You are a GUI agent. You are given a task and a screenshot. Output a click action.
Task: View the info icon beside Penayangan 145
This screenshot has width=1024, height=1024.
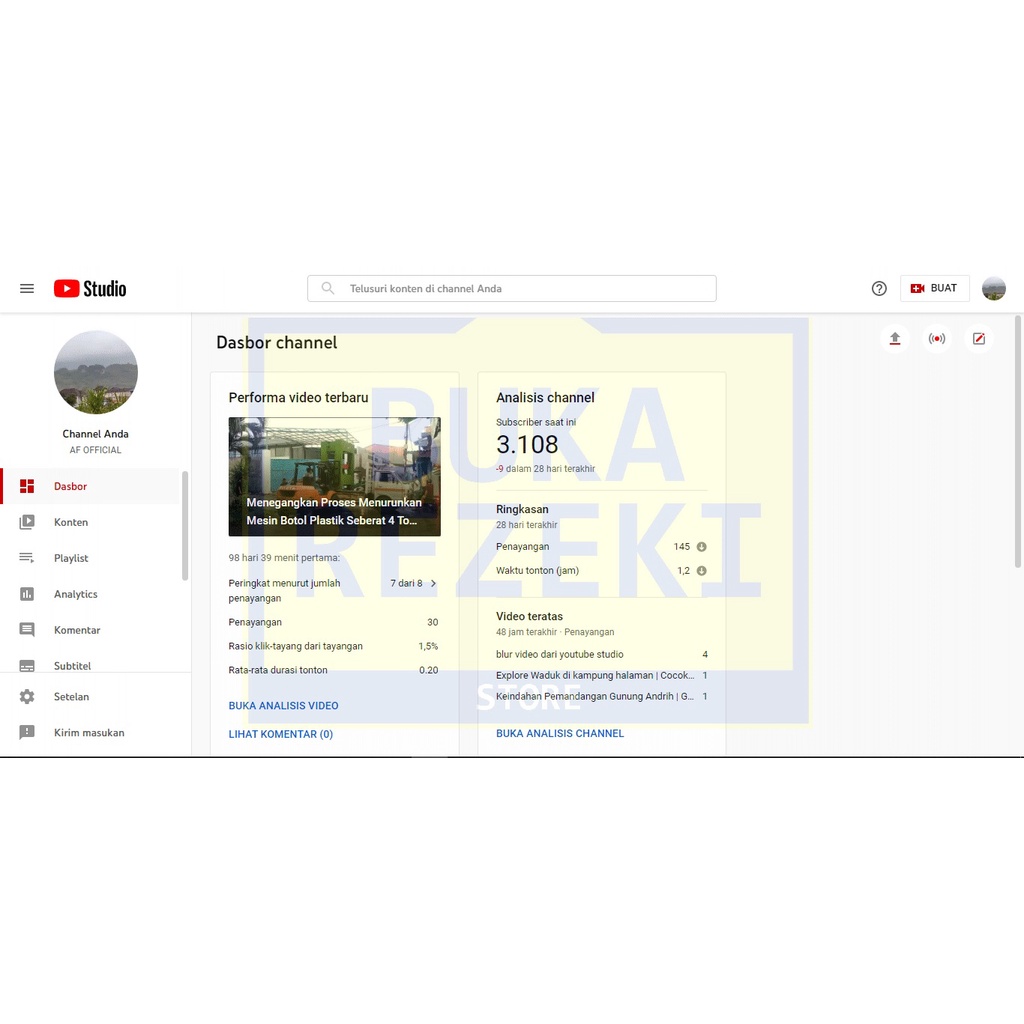point(701,547)
